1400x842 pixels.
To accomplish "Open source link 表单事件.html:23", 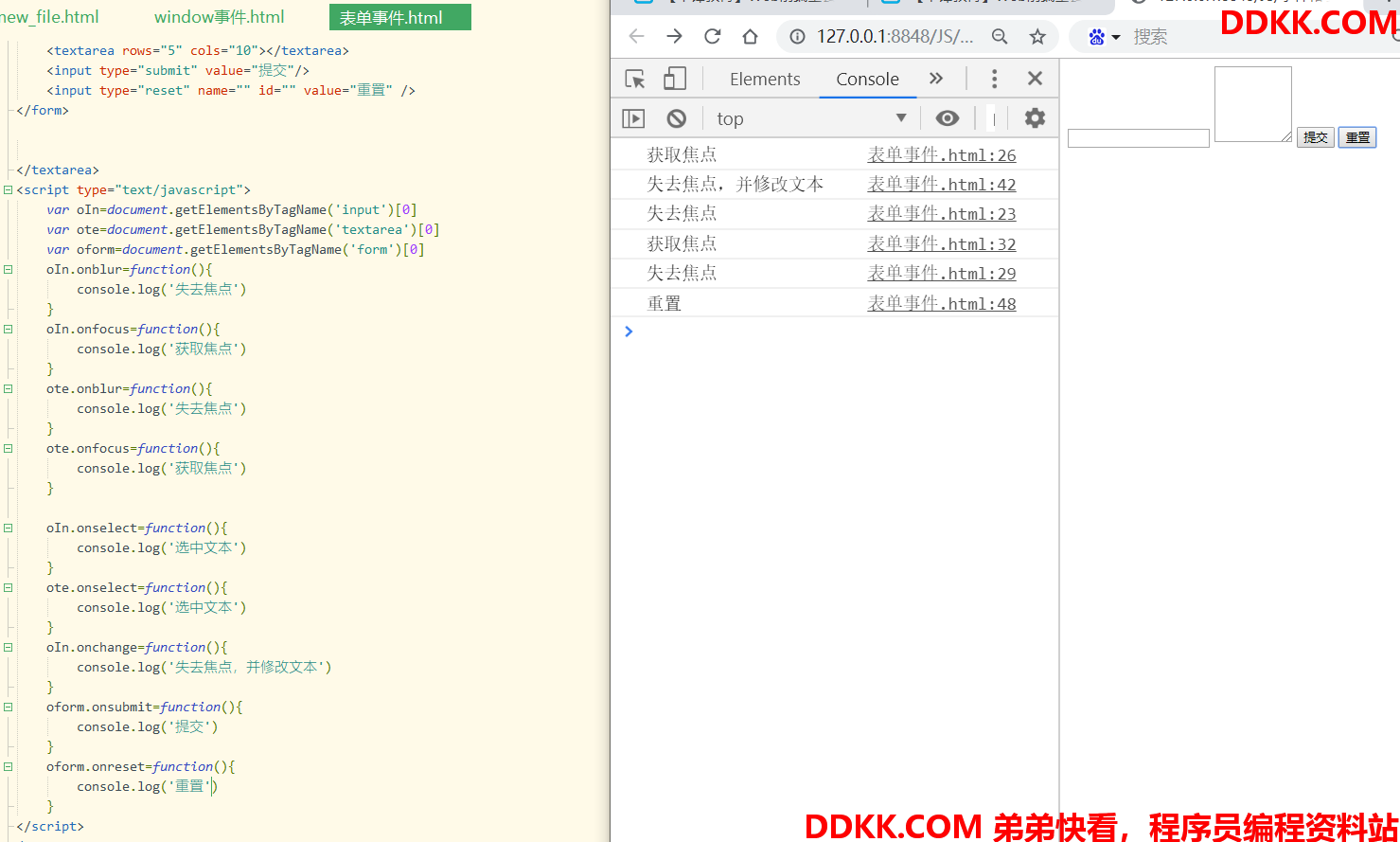I will (x=942, y=213).
